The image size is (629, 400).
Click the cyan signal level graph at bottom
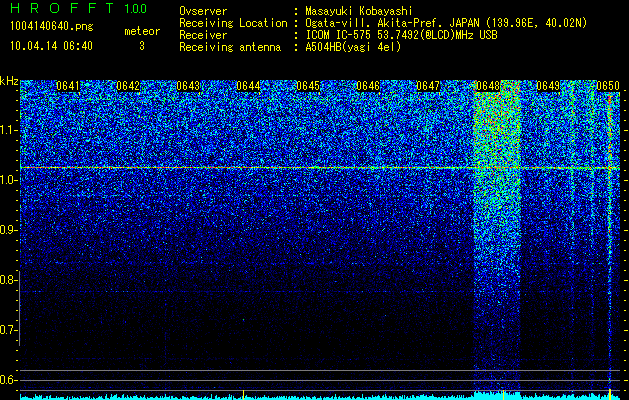pos(320,396)
